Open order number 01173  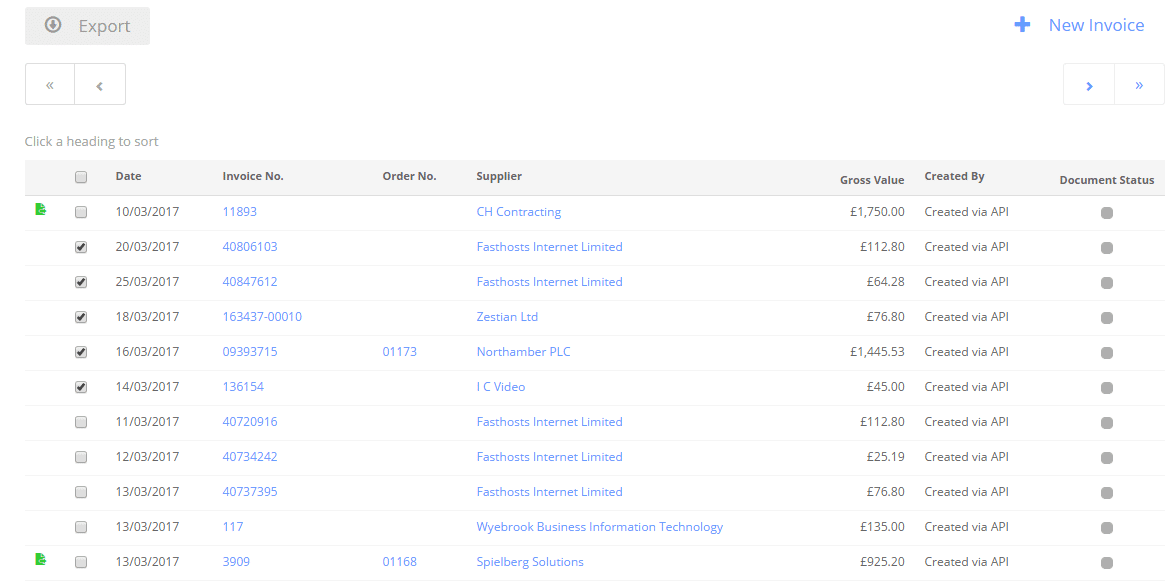399,351
